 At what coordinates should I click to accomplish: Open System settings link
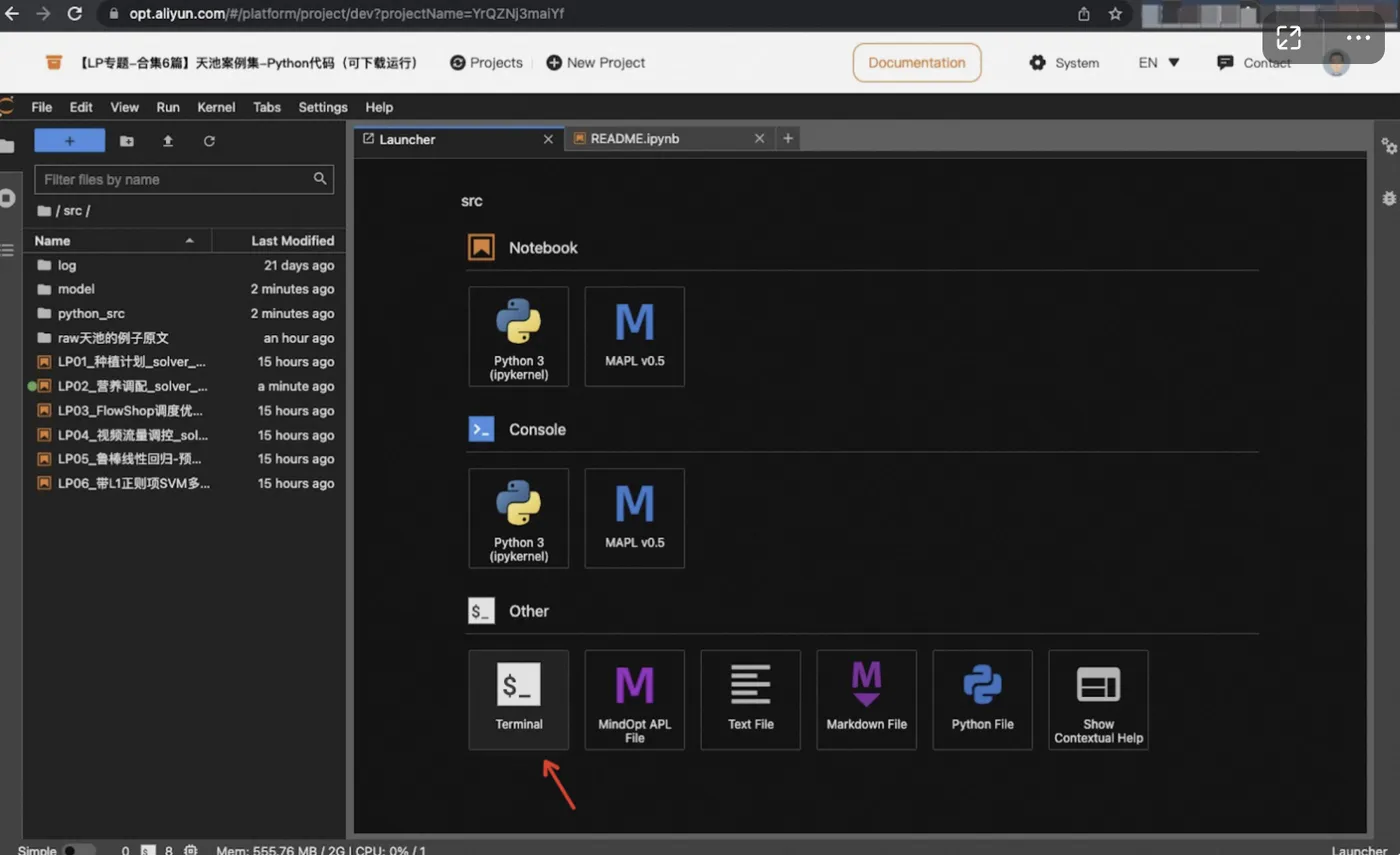tap(1064, 62)
